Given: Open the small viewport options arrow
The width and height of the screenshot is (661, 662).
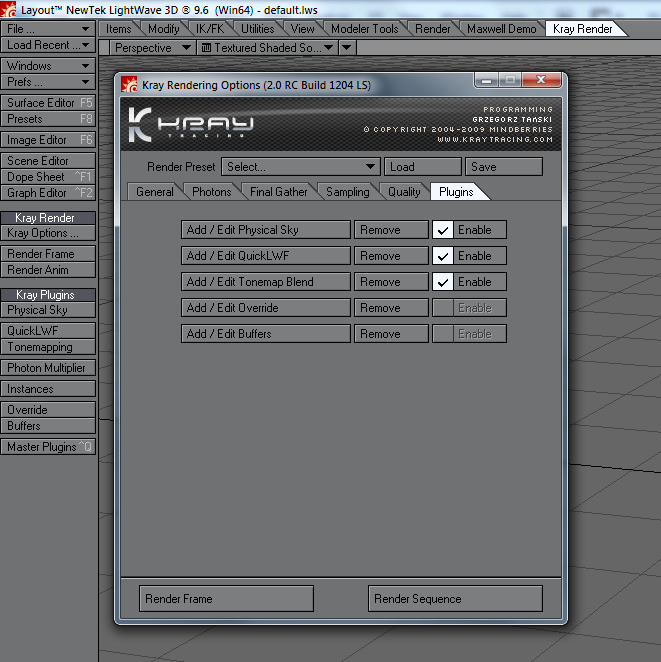Looking at the screenshot, I should (x=347, y=48).
